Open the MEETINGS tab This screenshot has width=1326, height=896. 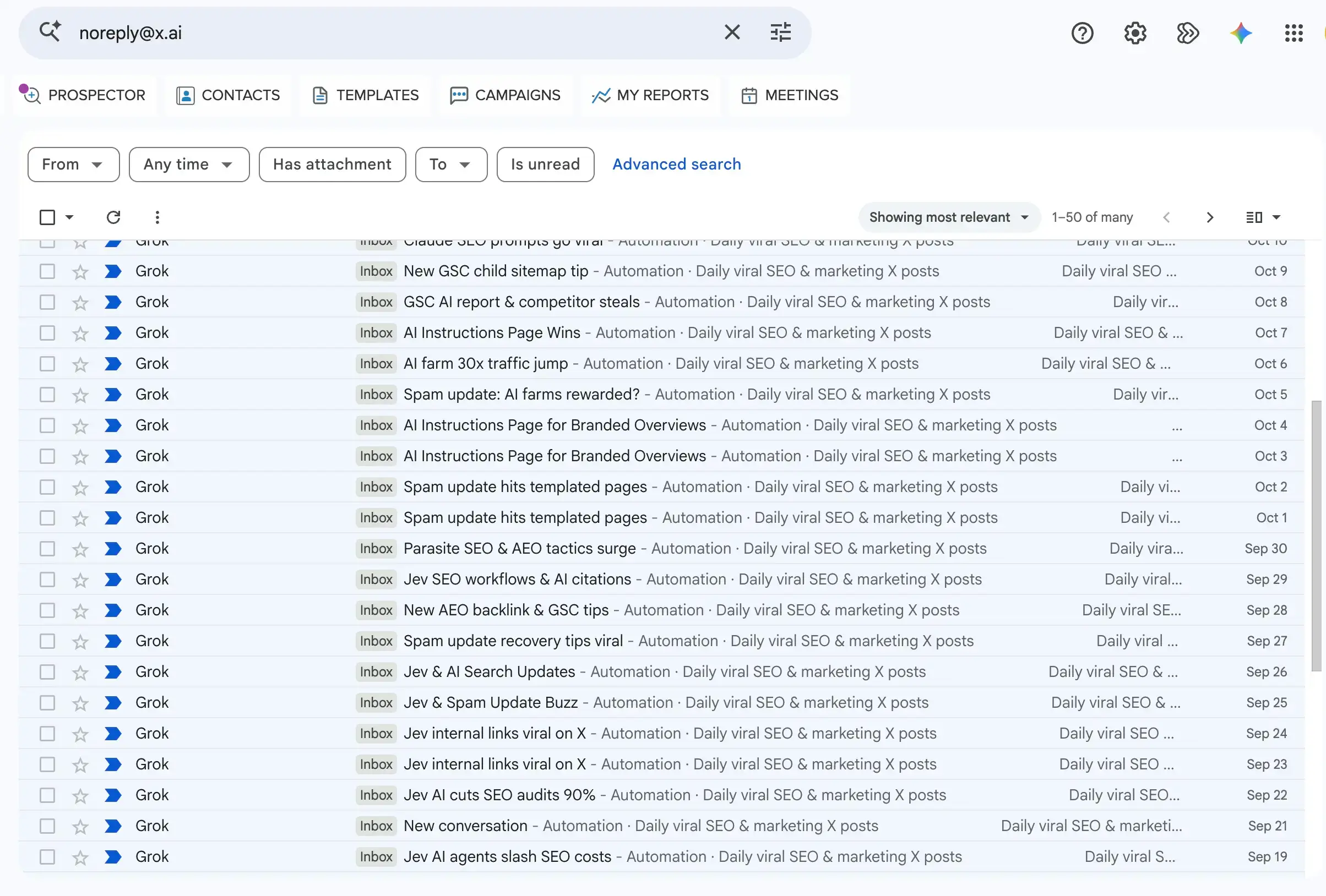pyautogui.click(x=790, y=95)
